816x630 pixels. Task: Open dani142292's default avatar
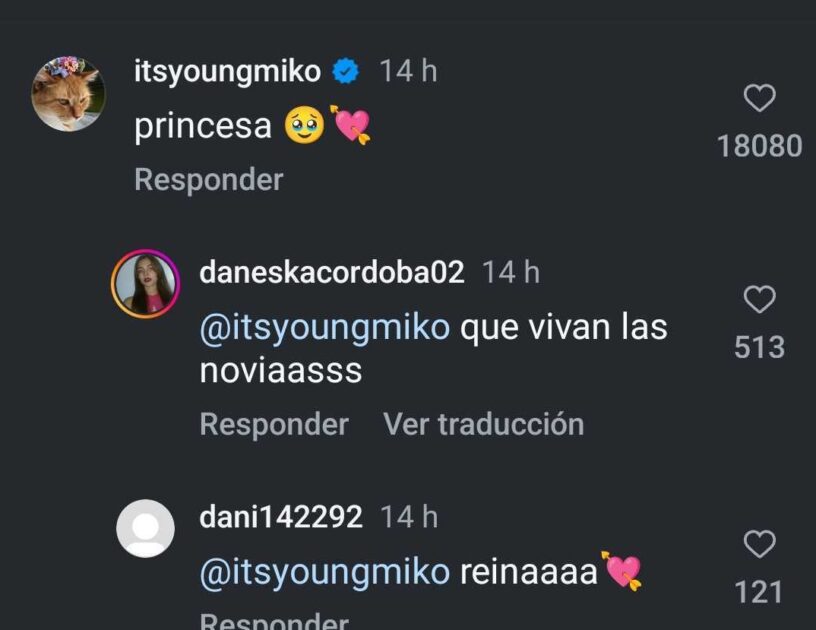point(146,528)
